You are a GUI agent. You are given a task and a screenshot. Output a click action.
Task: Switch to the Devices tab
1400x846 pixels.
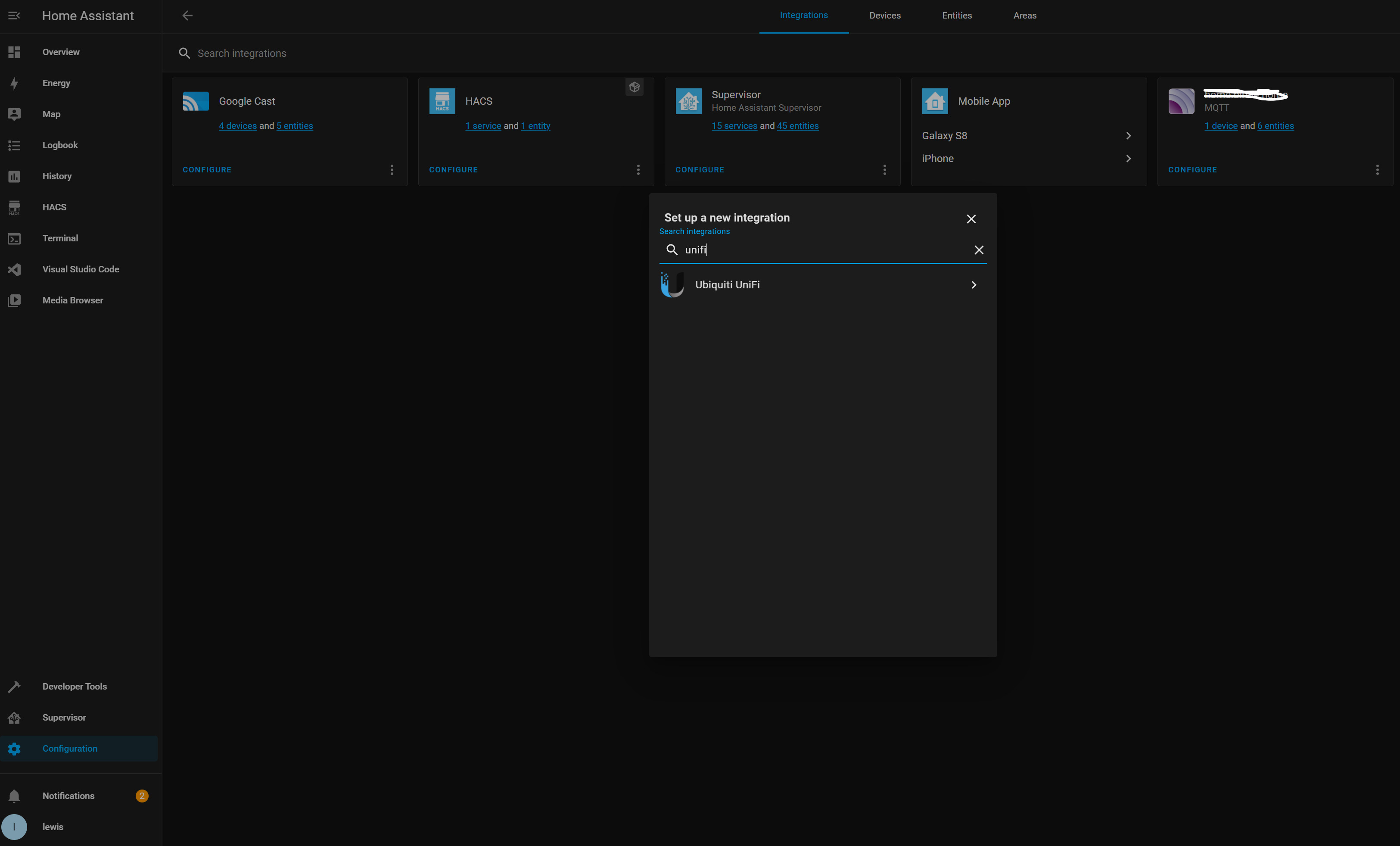(x=885, y=16)
